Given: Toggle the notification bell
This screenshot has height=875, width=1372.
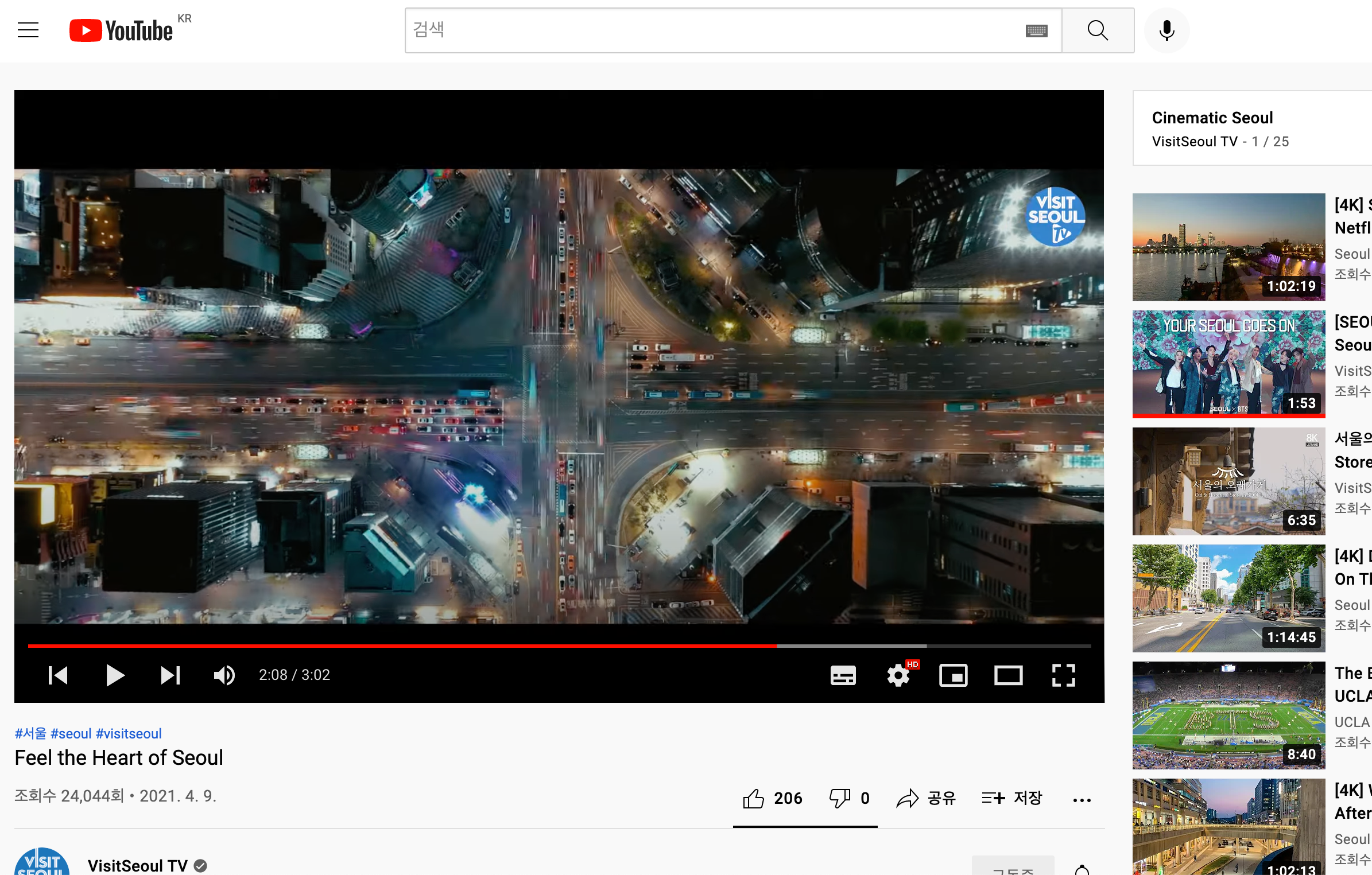Looking at the screenshot, I should tap(1082, 869).
